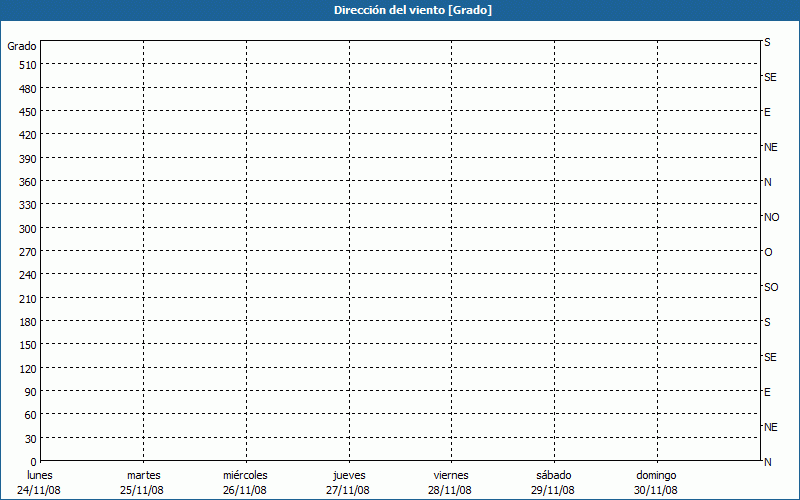Select the martes day label

[143, 475]
